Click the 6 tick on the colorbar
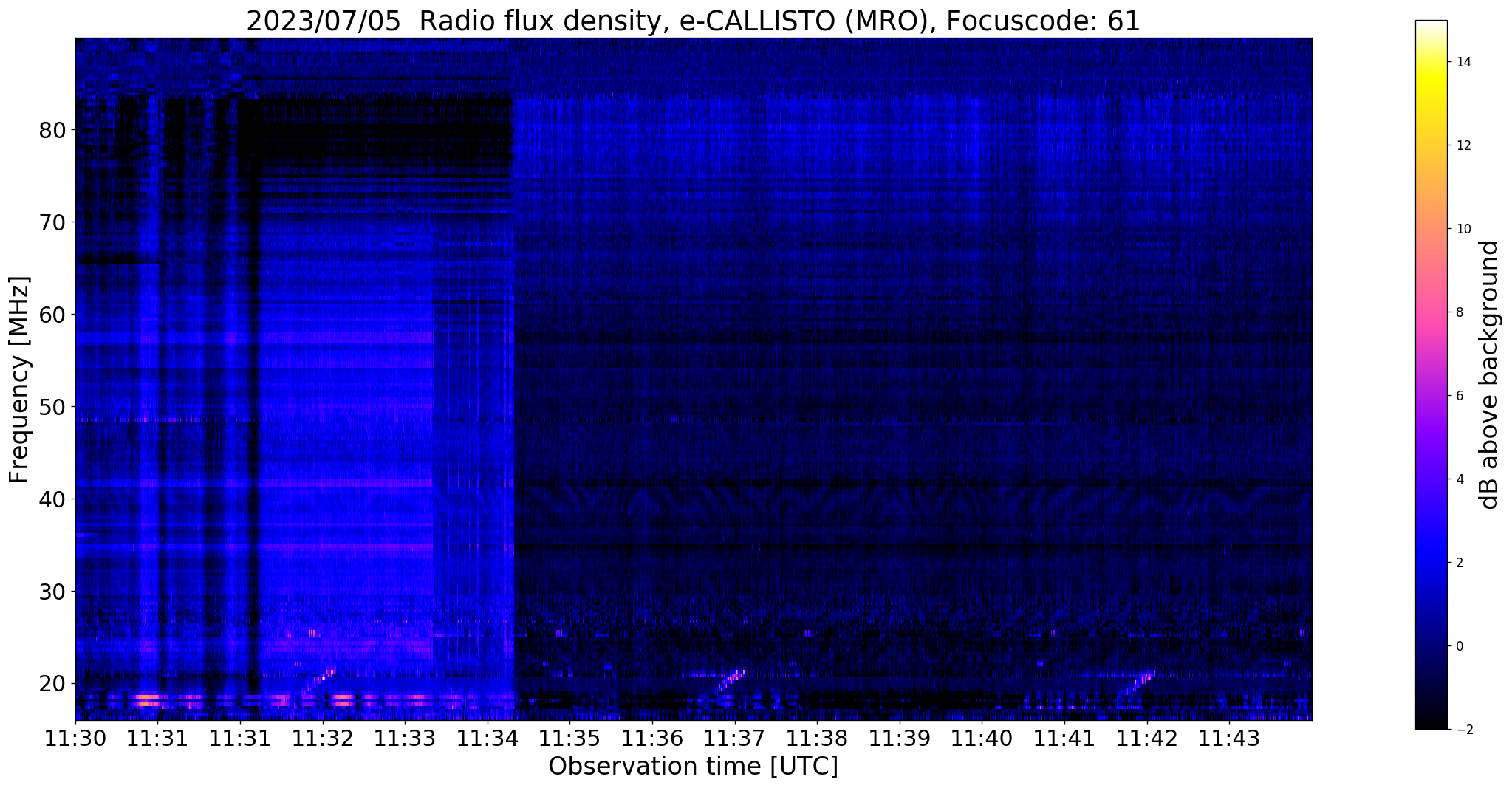This screenshot has height=788, width=1512. pos(1460,396)
